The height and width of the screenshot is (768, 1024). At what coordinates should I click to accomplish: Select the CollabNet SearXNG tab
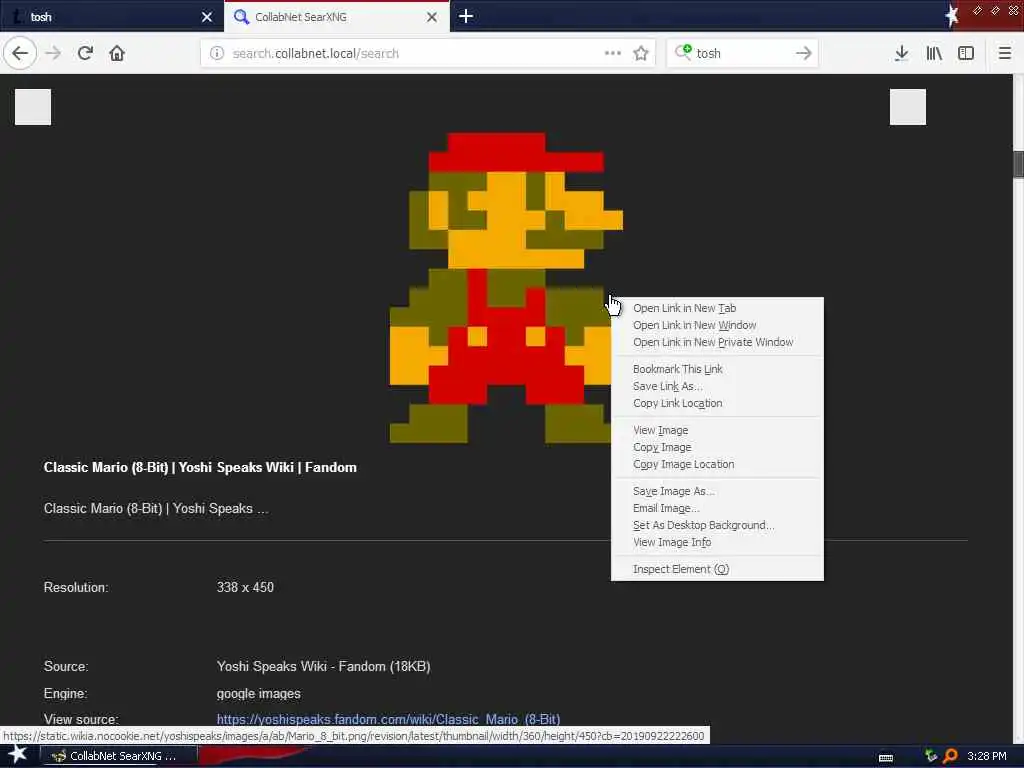click(x=336, y=17)
